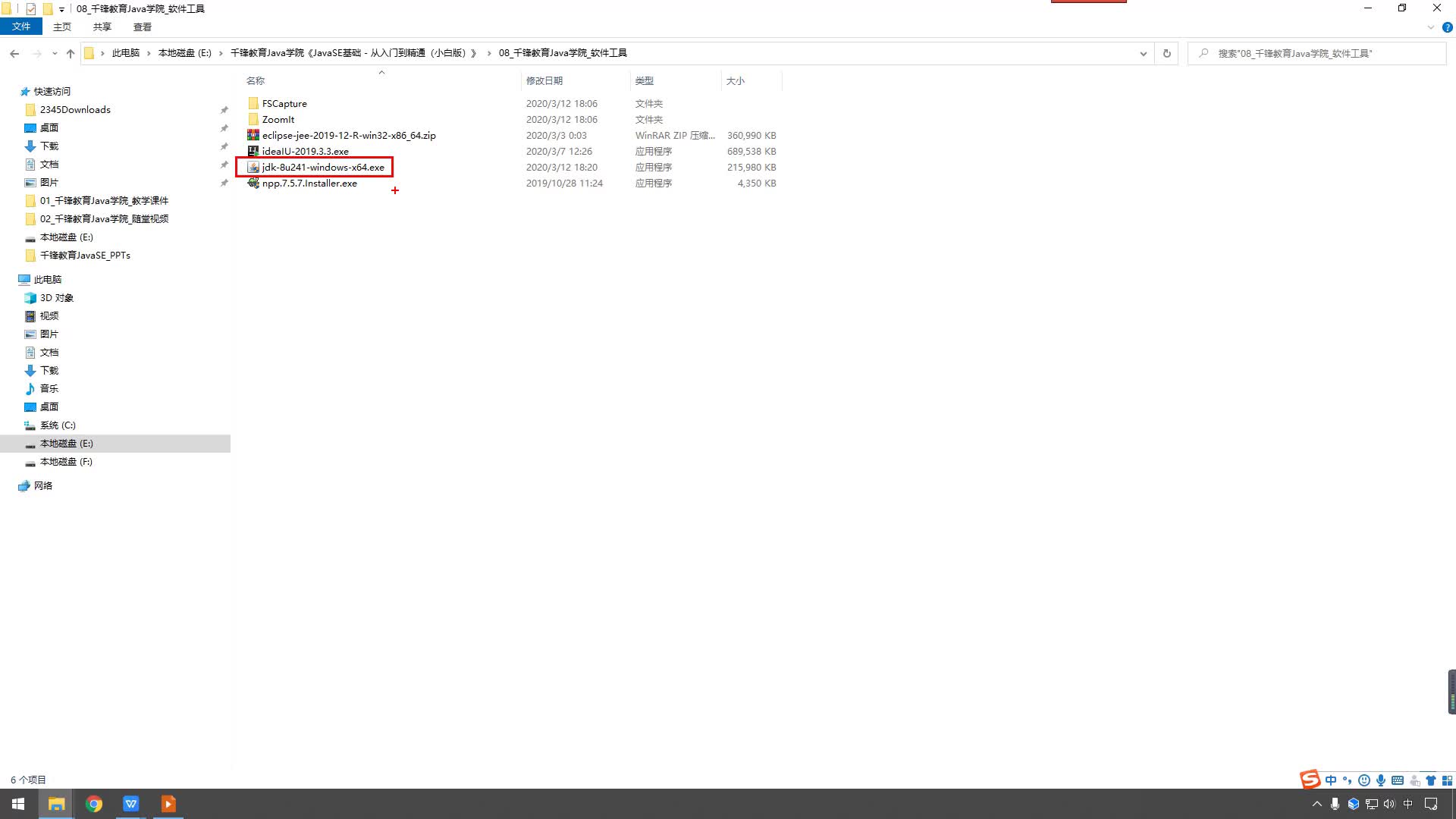Select 系统 (C:) drive
1456x819 pixels.
point(58,425)
